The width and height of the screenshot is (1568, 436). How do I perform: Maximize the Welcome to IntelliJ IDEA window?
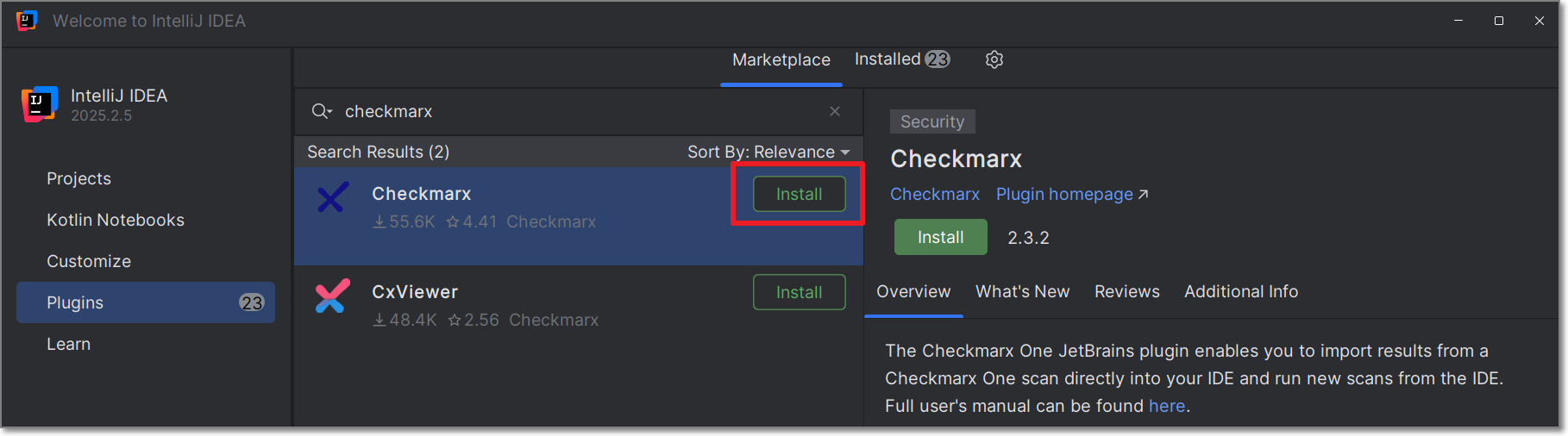(x=1499, y=21)
